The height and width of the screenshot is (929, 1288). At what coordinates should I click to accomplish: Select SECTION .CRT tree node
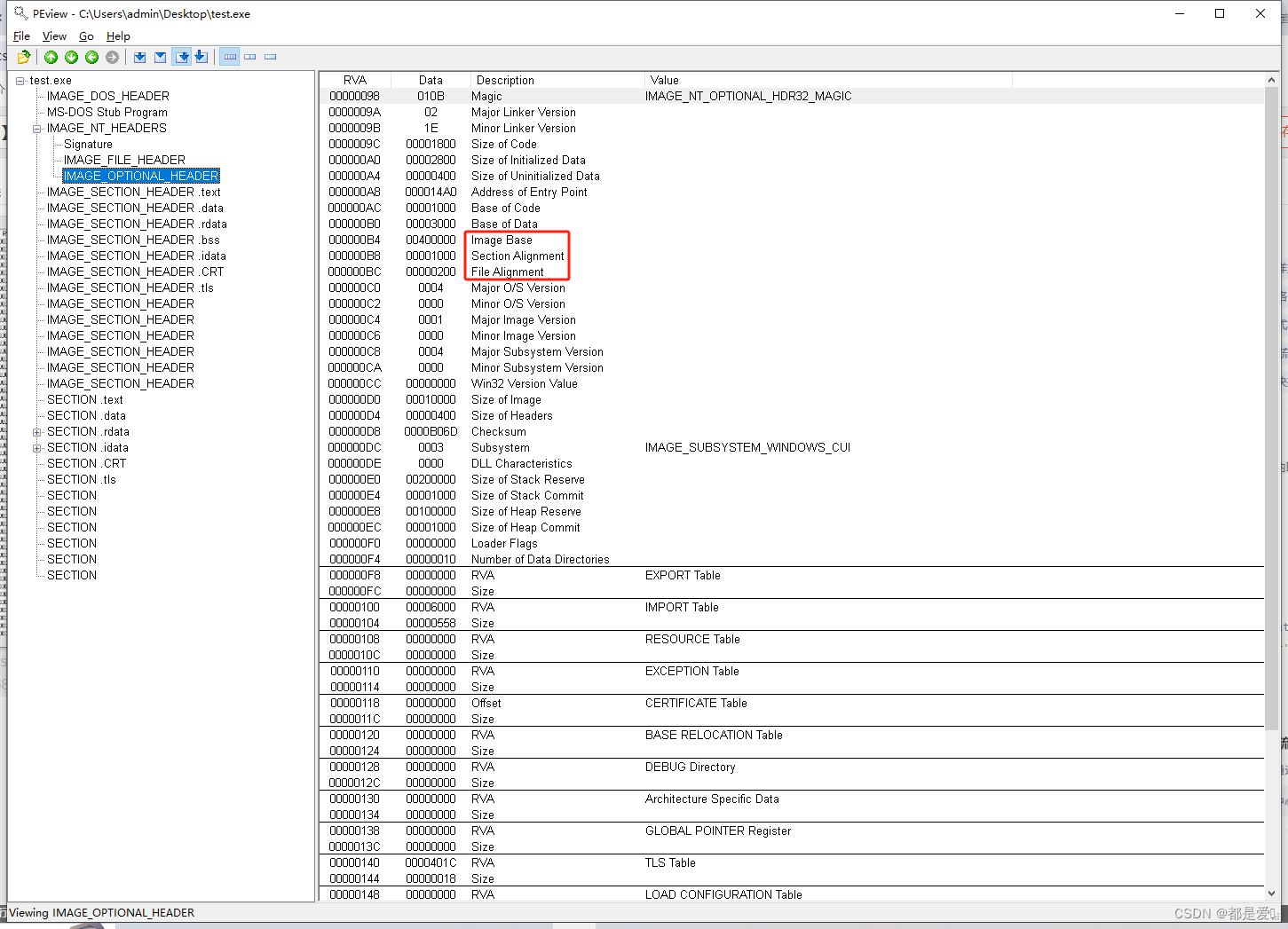point(86,463)
